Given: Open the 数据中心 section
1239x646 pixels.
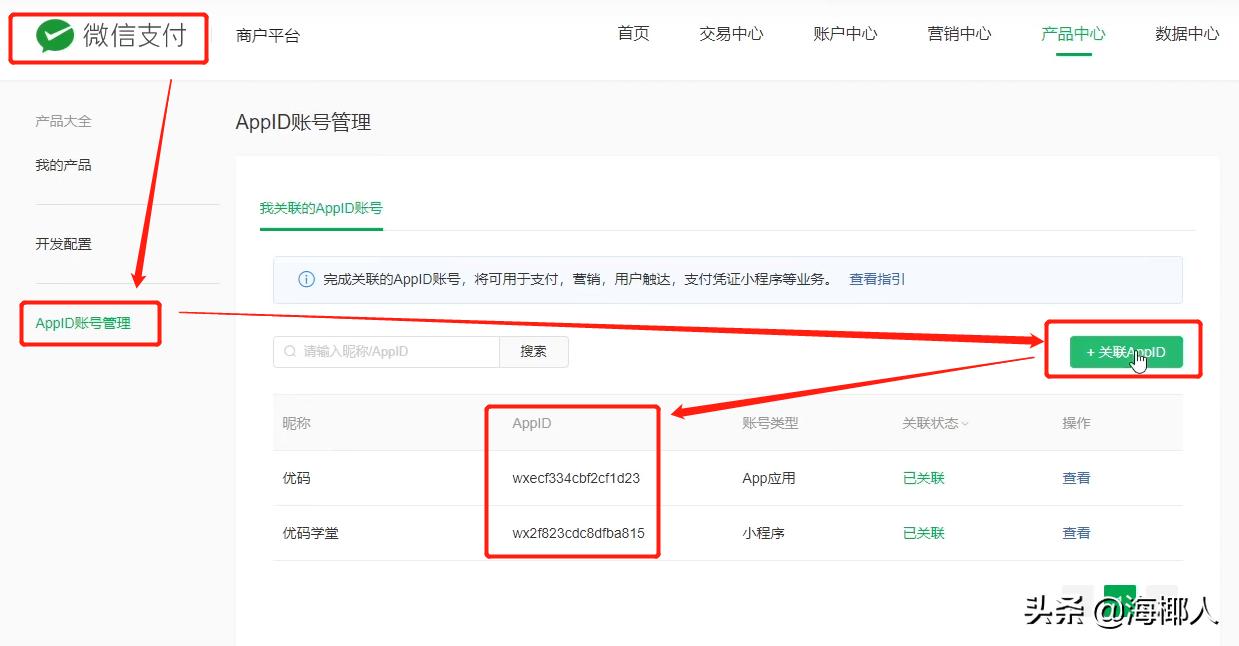Looking at the screenshot, I should pos(1186,33).
